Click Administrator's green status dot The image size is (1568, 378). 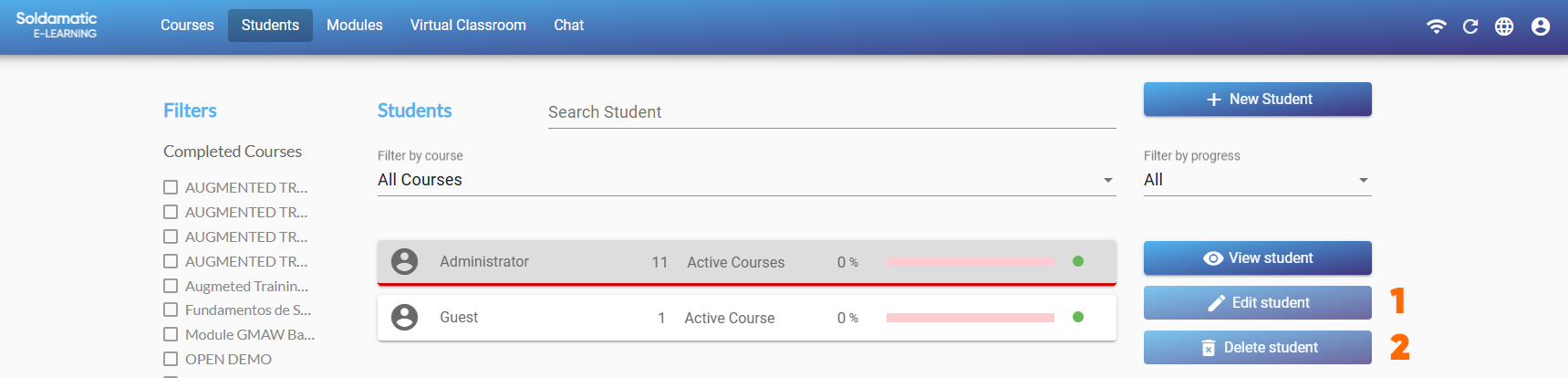click(x=1078, y=261)
